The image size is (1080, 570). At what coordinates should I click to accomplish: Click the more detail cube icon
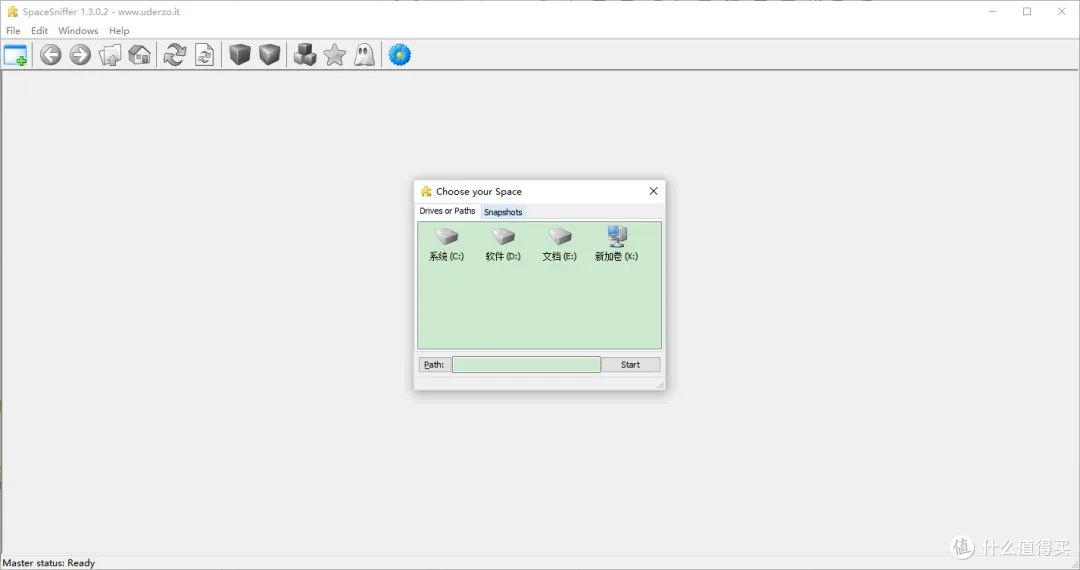(x=269, y=55)
